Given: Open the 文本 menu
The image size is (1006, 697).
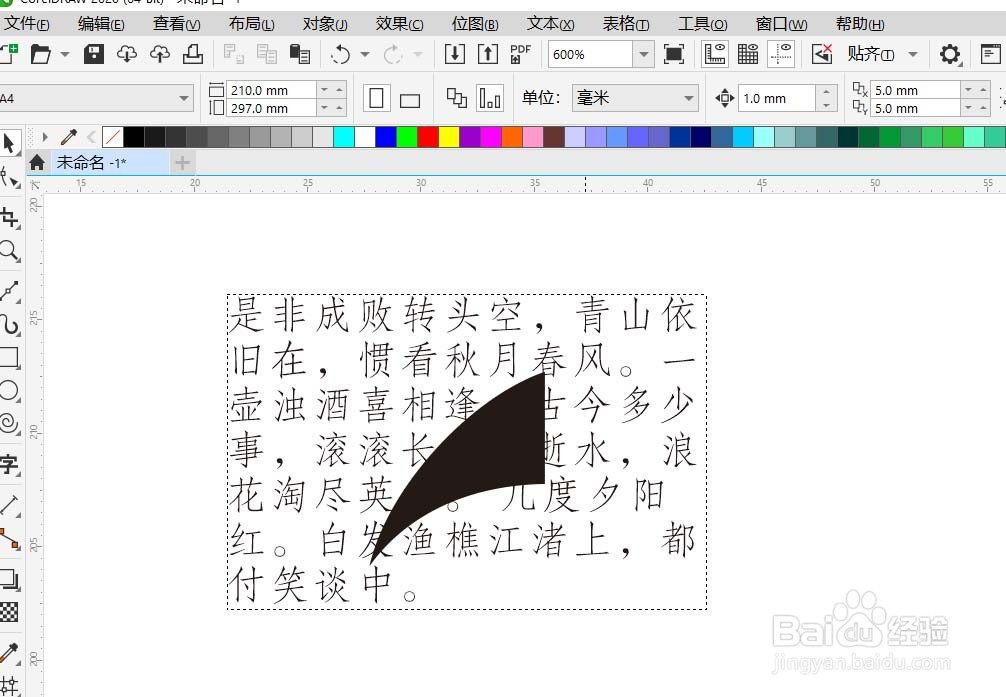Looking at the screenshot, I should pos(550,24).
